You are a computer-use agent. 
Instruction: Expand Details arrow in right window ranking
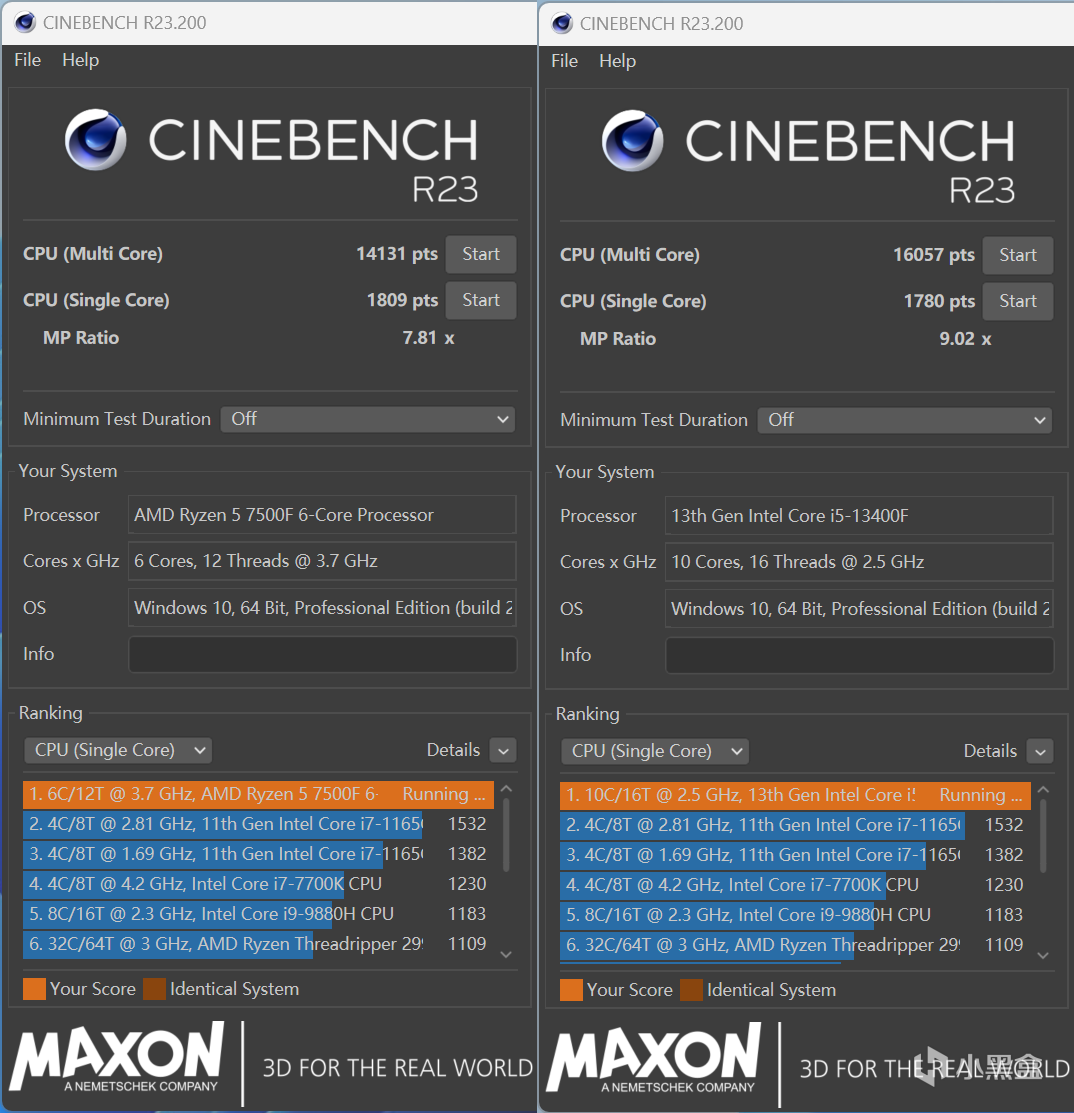(1040, 751)
